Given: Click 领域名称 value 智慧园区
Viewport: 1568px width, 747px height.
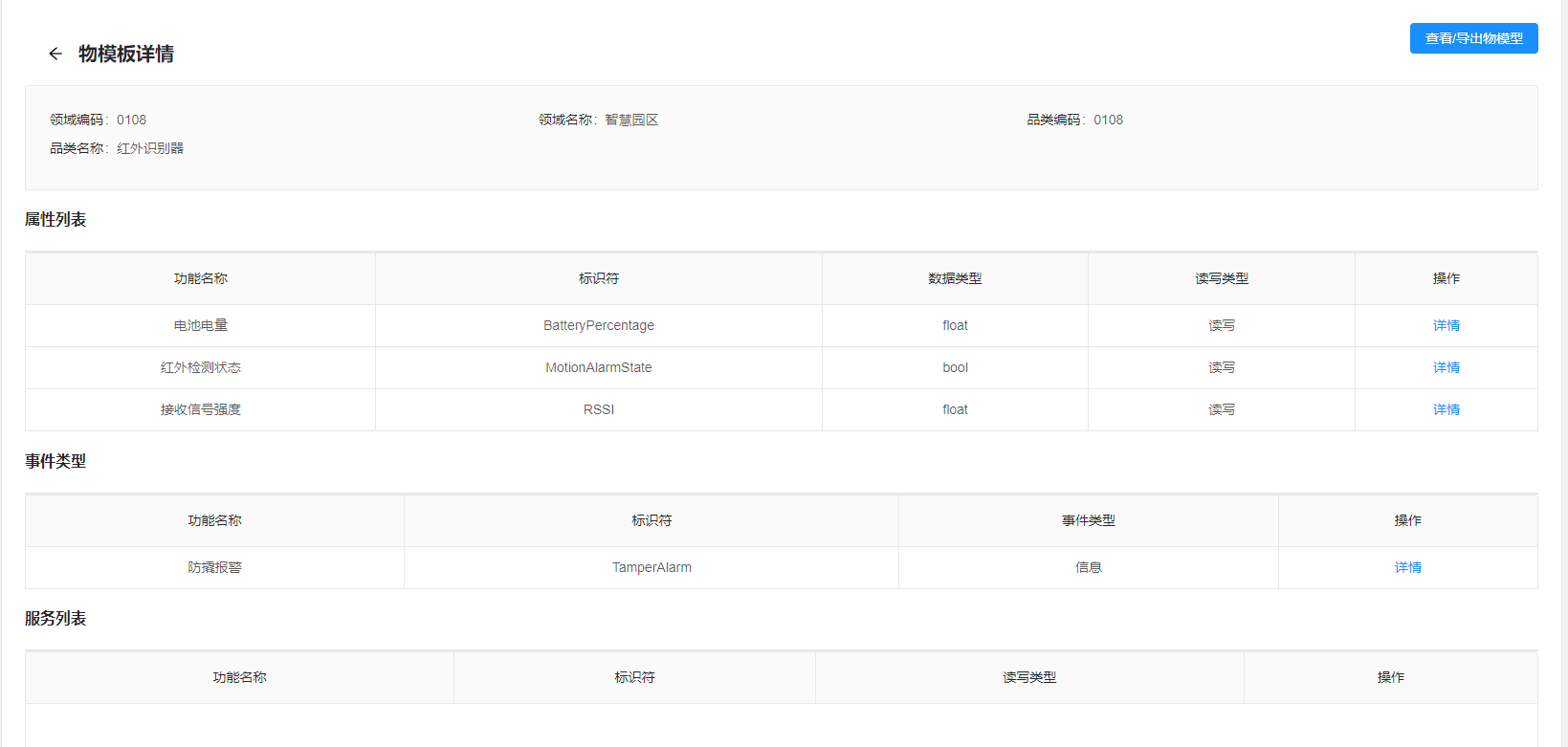Looking at the screenshot, I should coord(631,120).
